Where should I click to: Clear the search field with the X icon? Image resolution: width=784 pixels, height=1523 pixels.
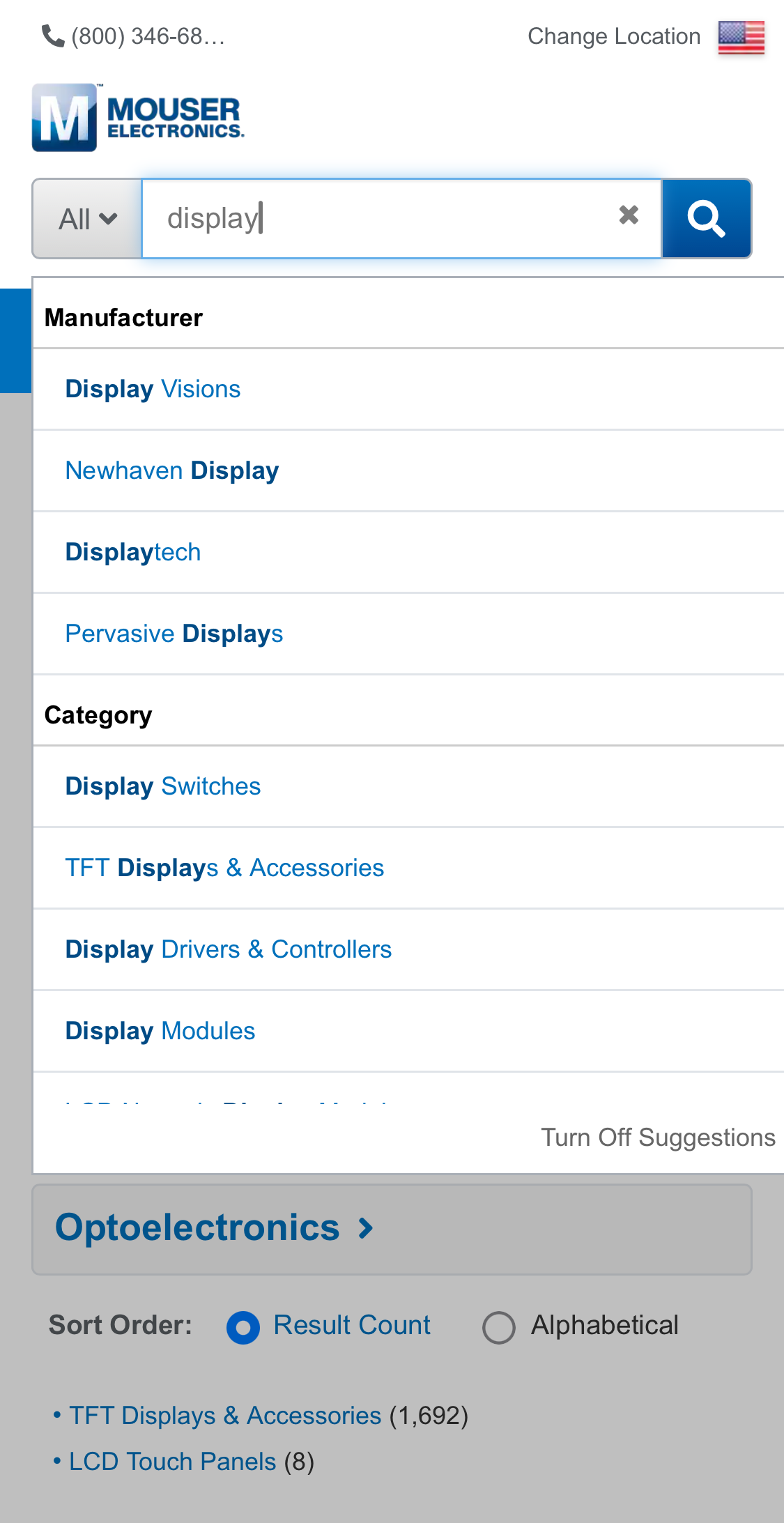627,216
